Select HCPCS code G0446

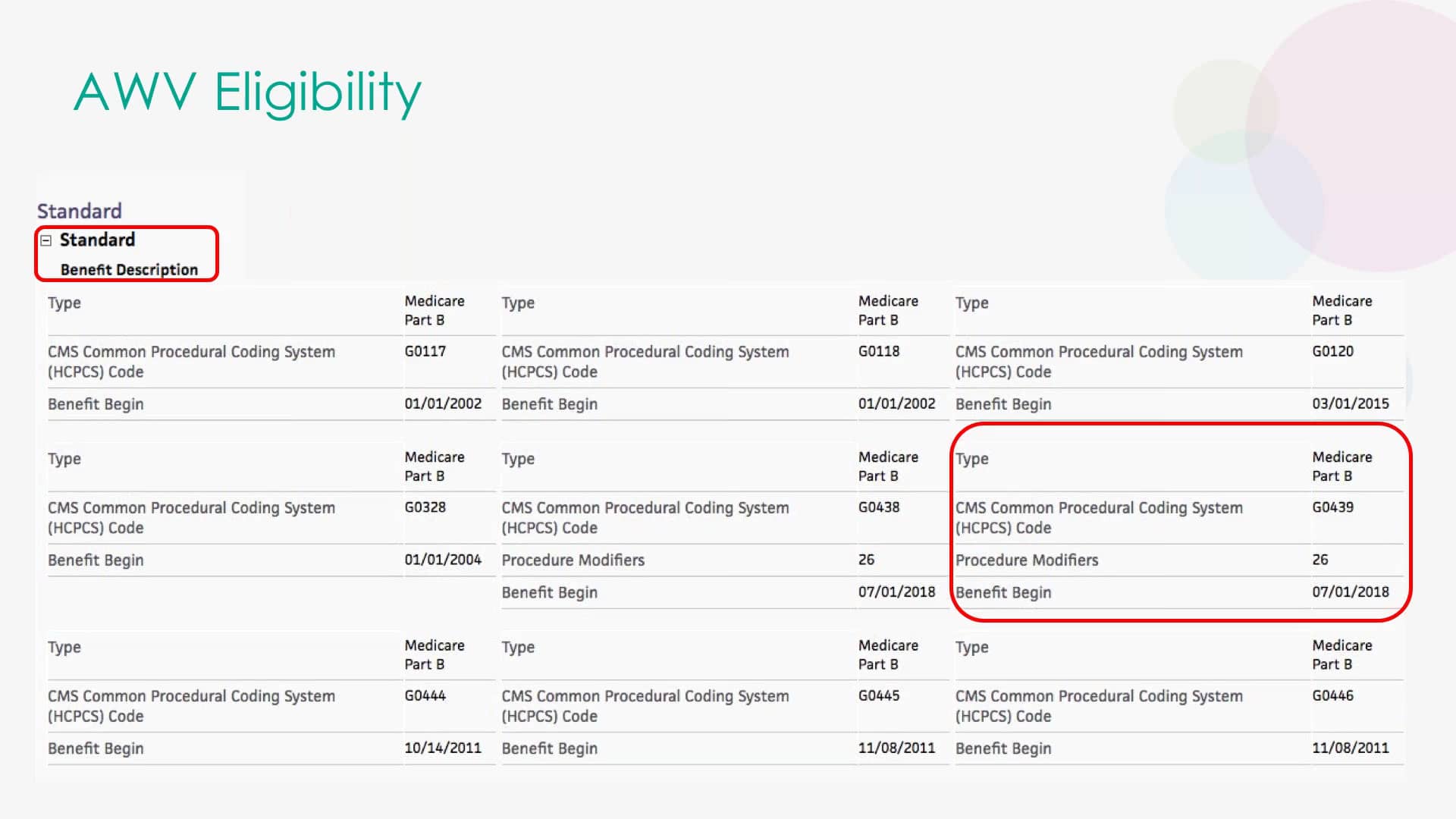click(1332, 695)
